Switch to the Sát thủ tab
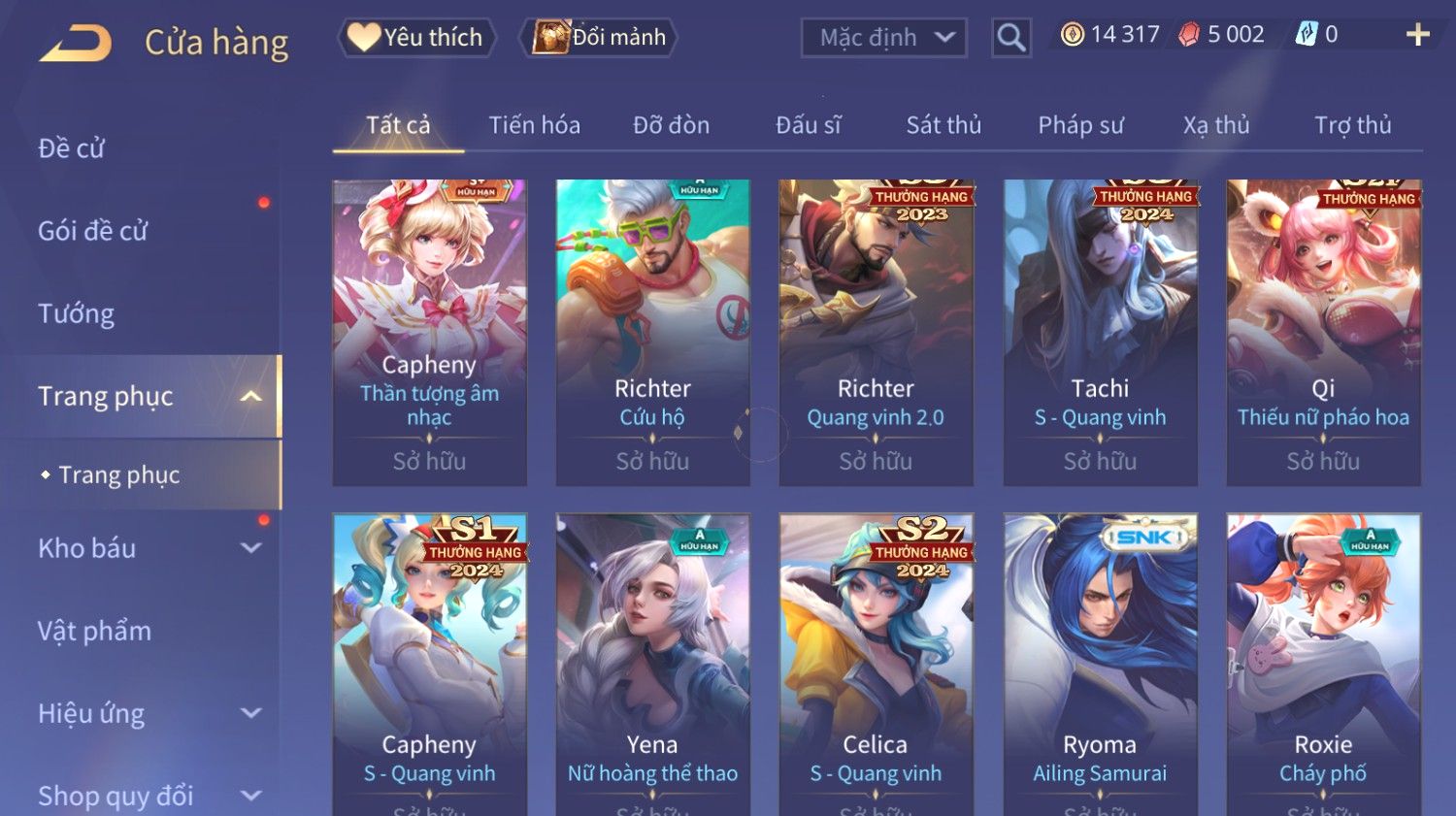 [x=943, y=125]
